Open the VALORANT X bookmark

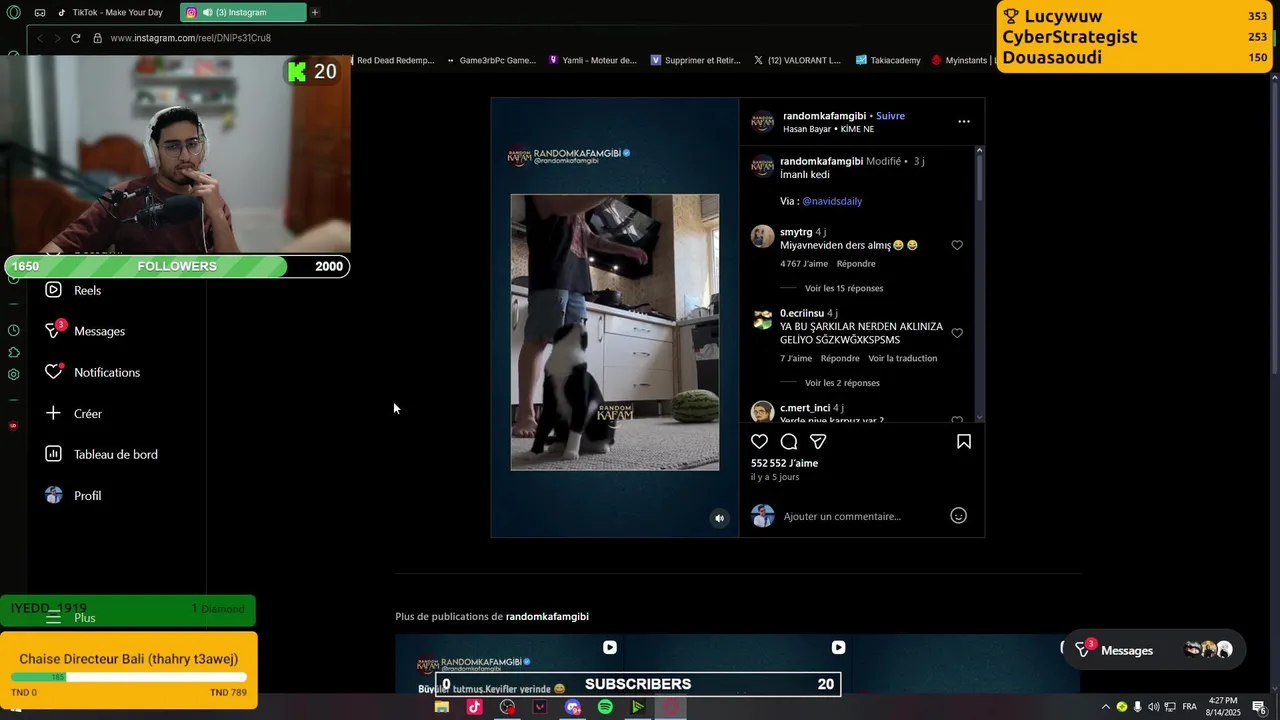click(797, 60)
